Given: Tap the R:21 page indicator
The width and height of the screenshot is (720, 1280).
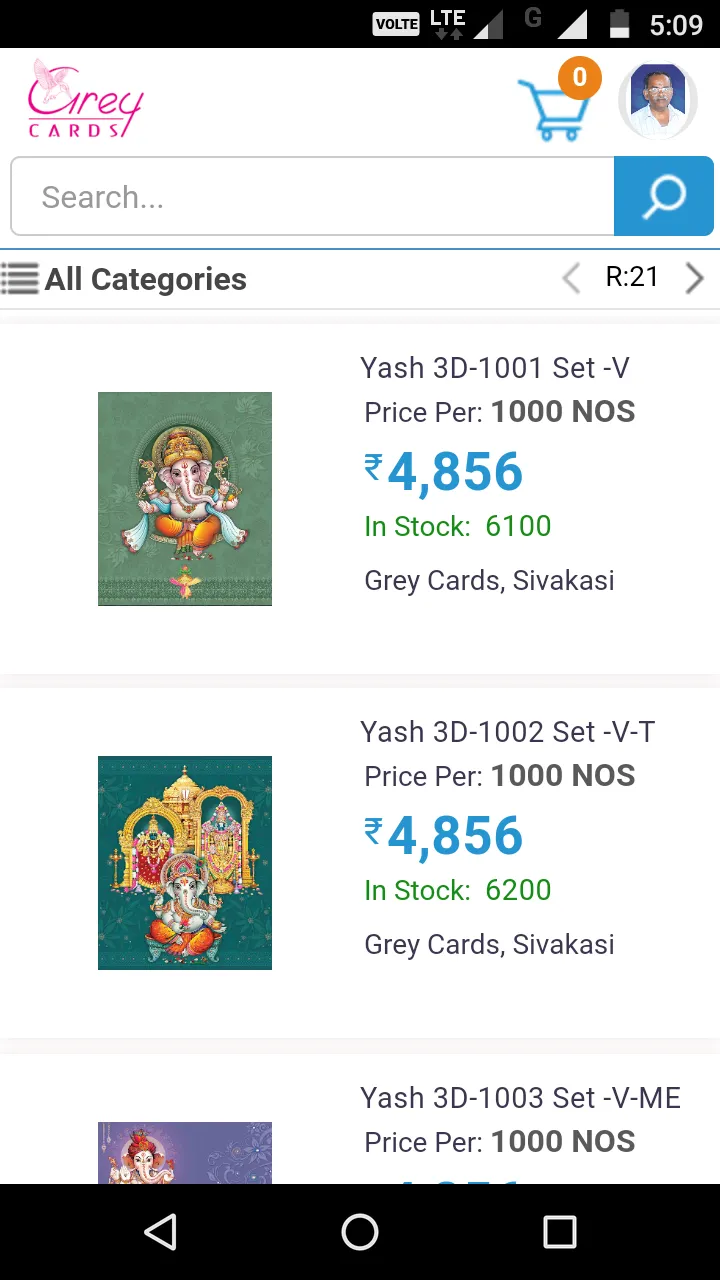Looking at the screenshot, I should (632, 277).
